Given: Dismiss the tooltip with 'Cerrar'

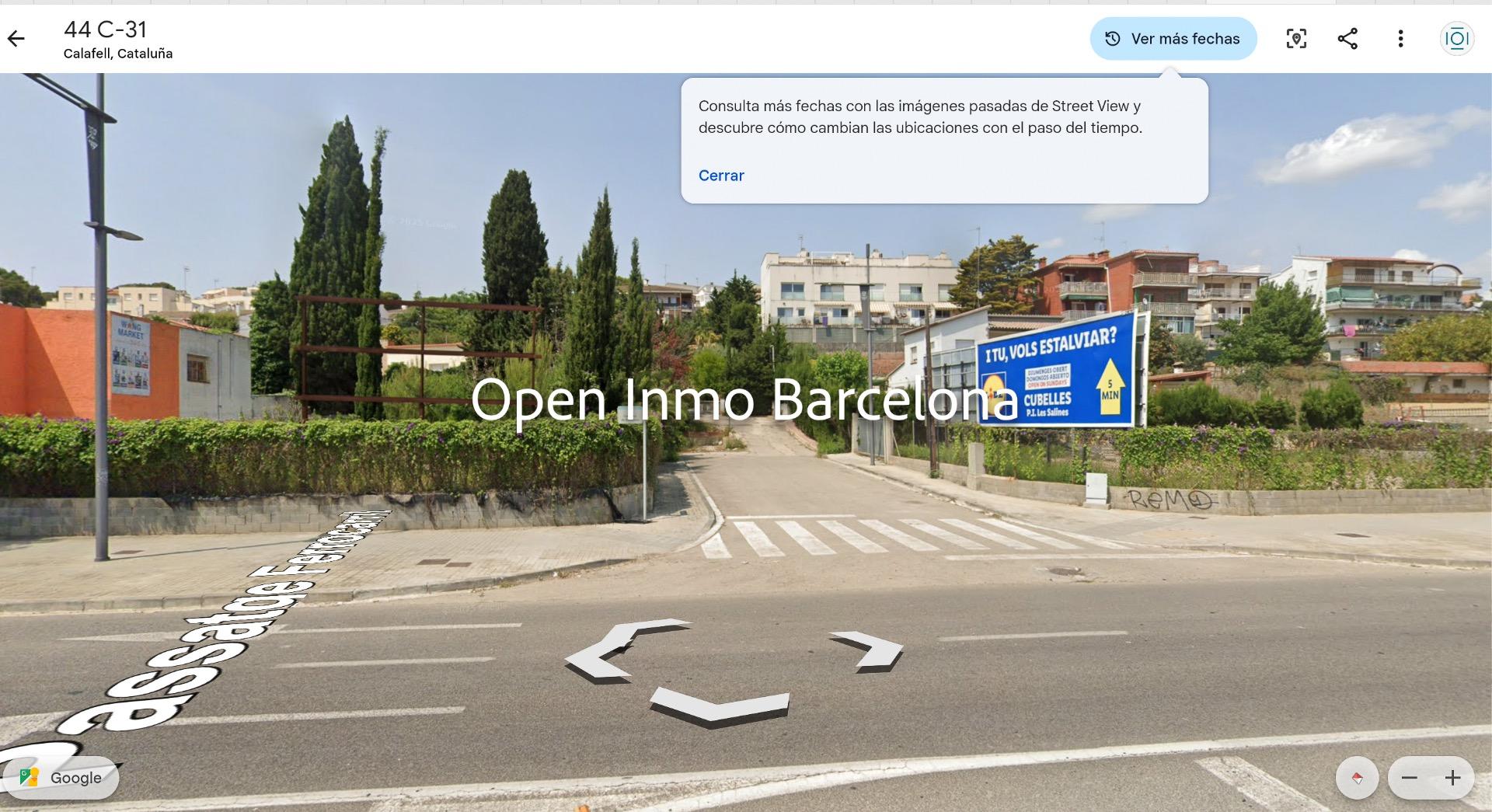Looking at the screenshot, I should point(721,176).
